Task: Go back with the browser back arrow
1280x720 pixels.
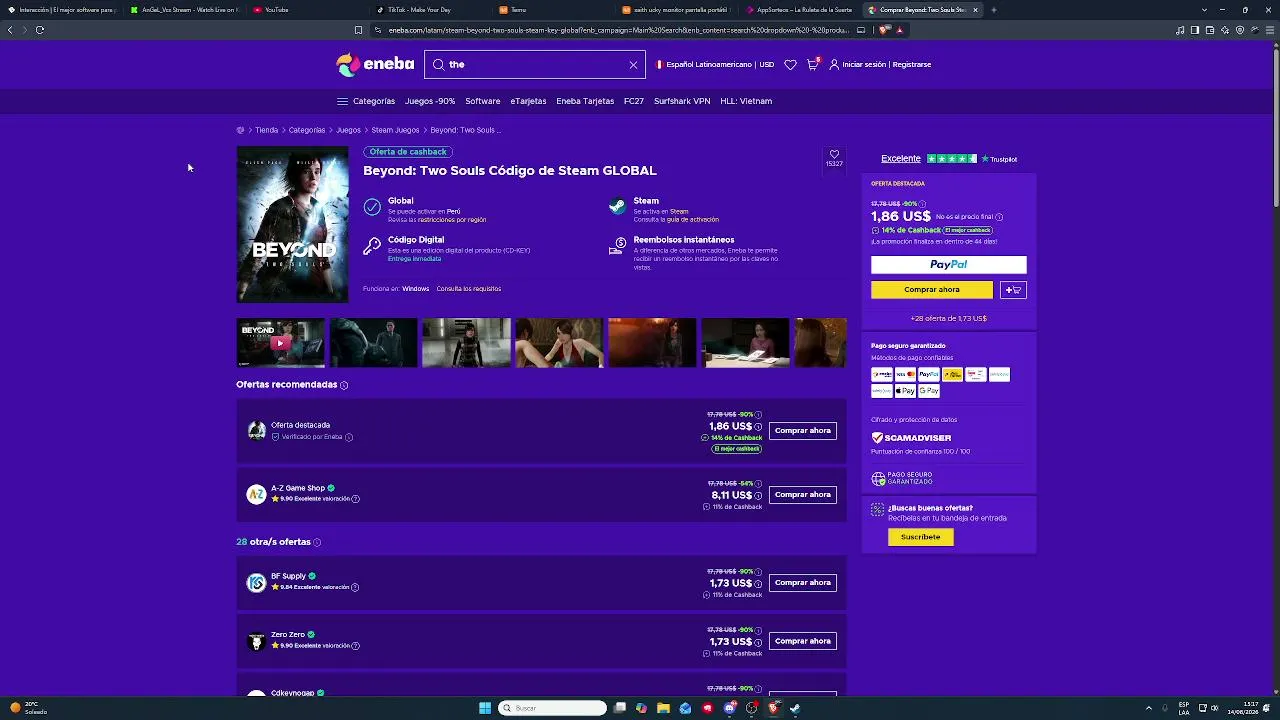Action: [10, 30]
